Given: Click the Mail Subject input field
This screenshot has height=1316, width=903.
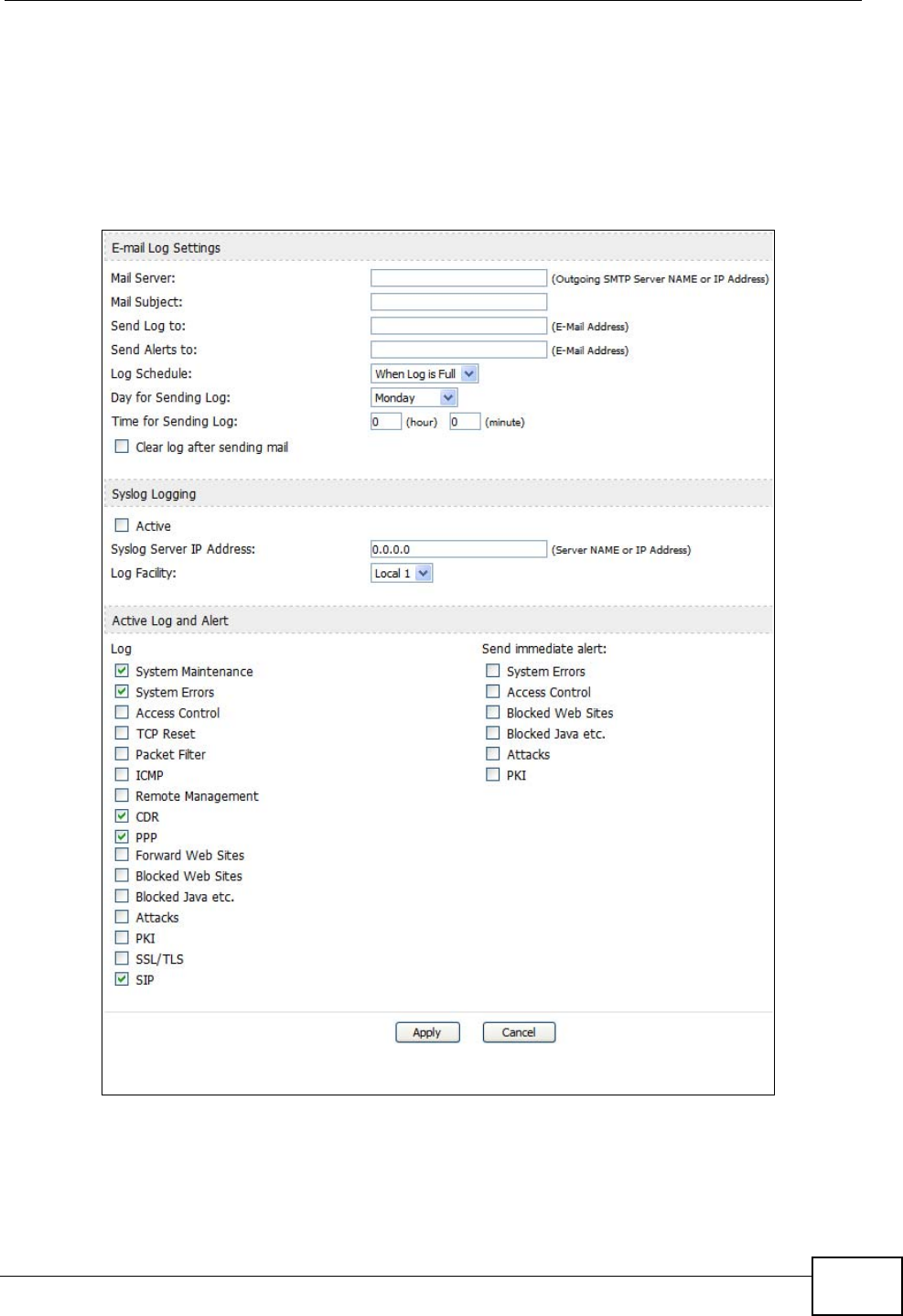Looking at the screenshot, I should tap(458, 302).
